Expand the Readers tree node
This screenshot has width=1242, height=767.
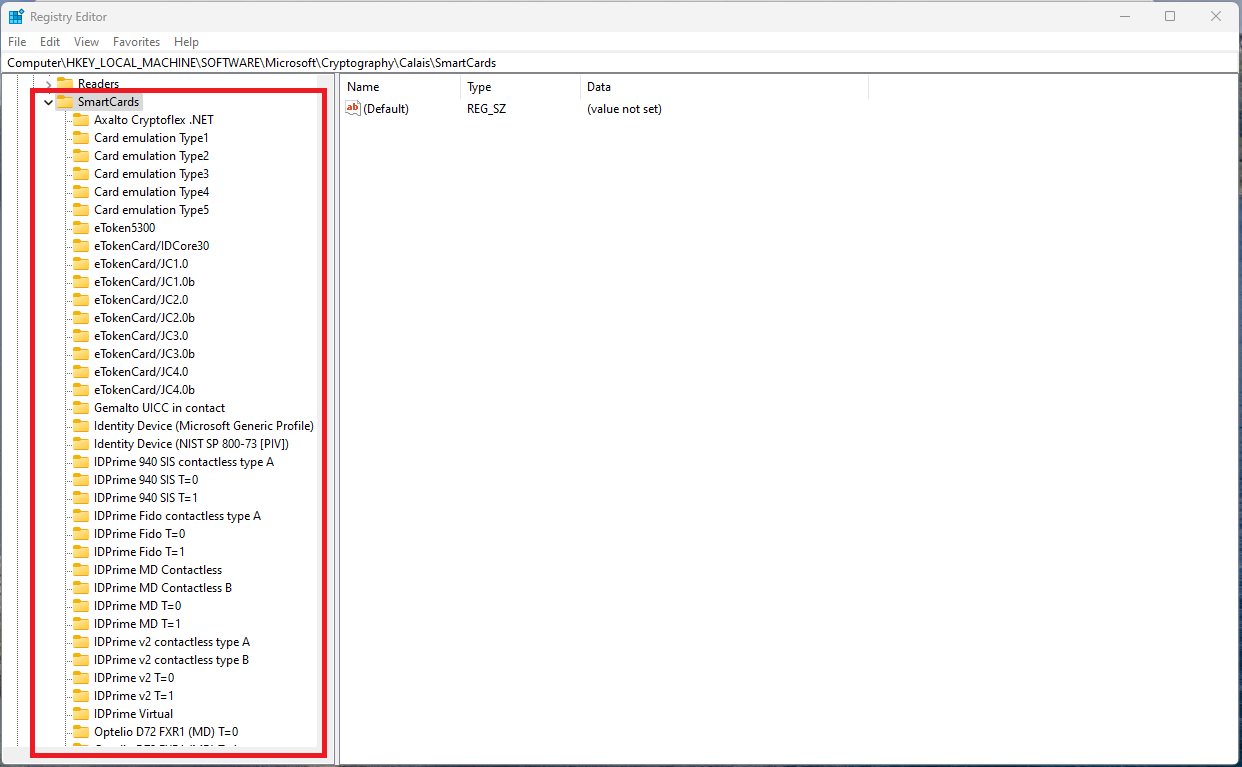tap(48, 84)
